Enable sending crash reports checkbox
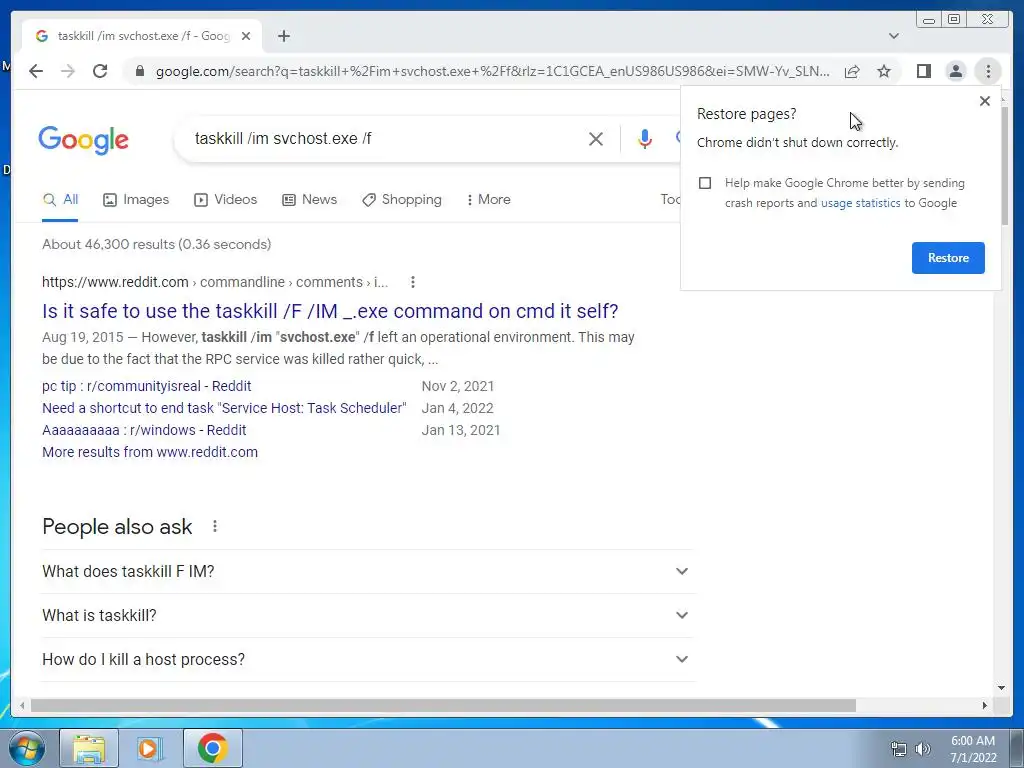Image resolution: width=1024 pixels, height=768 pixels. tap(705, 183)
